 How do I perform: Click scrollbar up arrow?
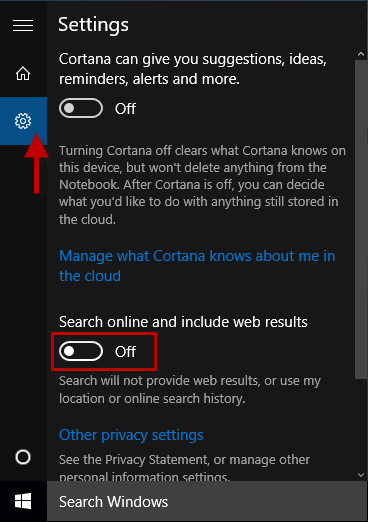click(x=361, y=54)
